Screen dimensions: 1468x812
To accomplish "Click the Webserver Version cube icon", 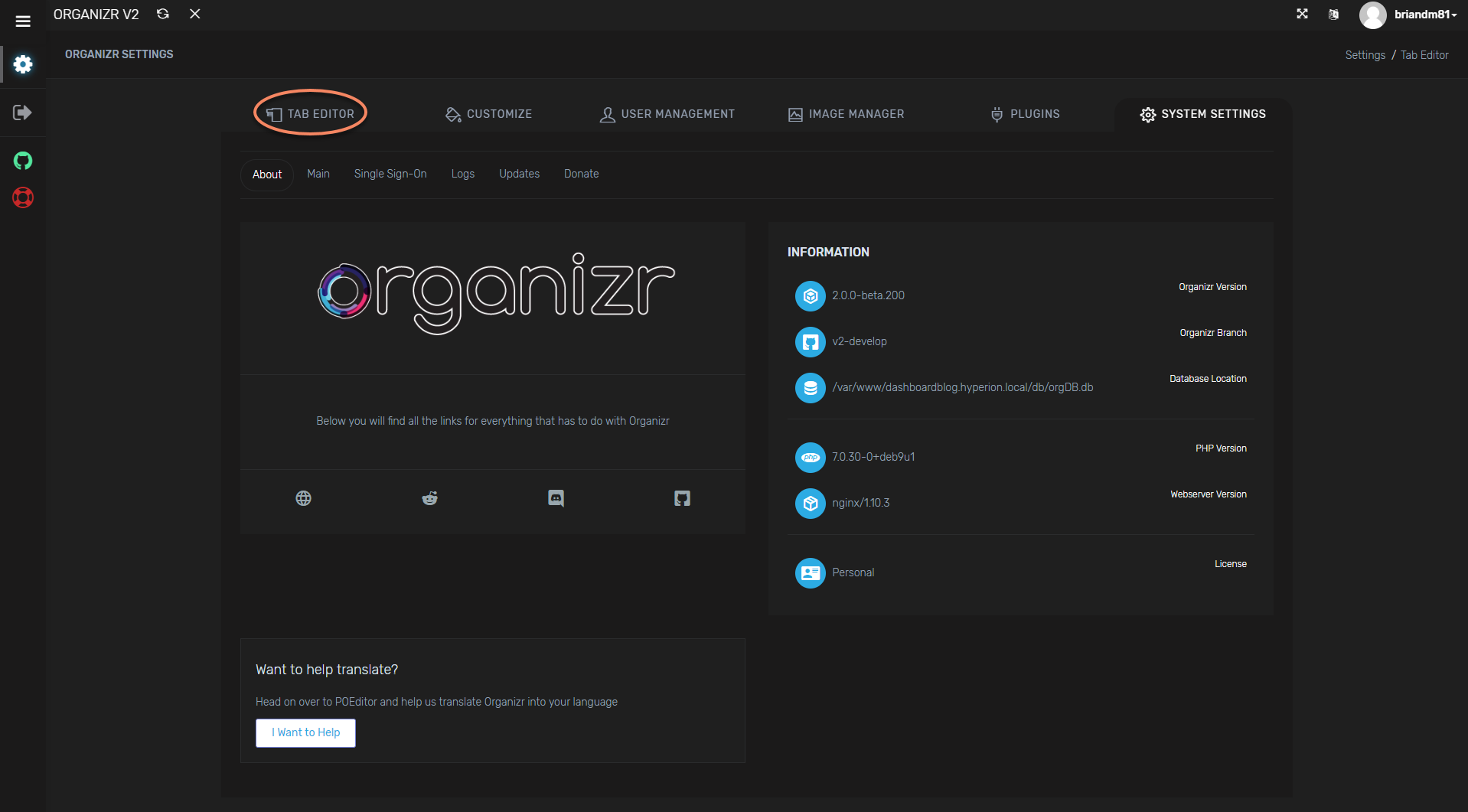I will point(810,504).
